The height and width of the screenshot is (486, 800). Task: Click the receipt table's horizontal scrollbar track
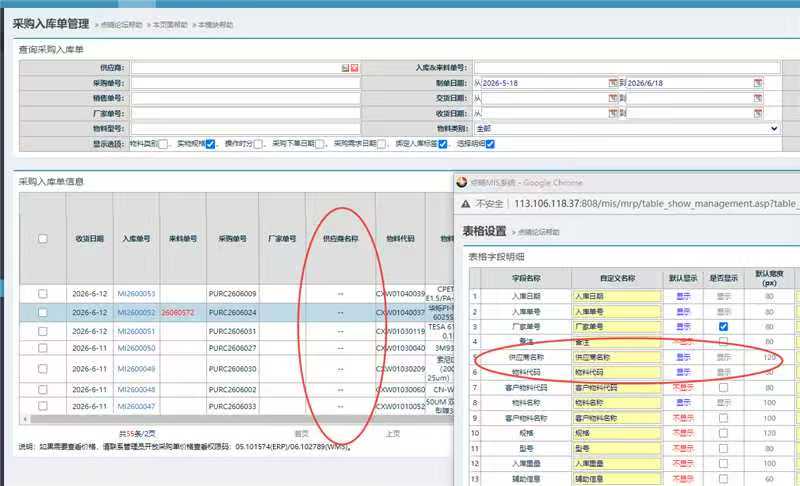tap(241, 419)
